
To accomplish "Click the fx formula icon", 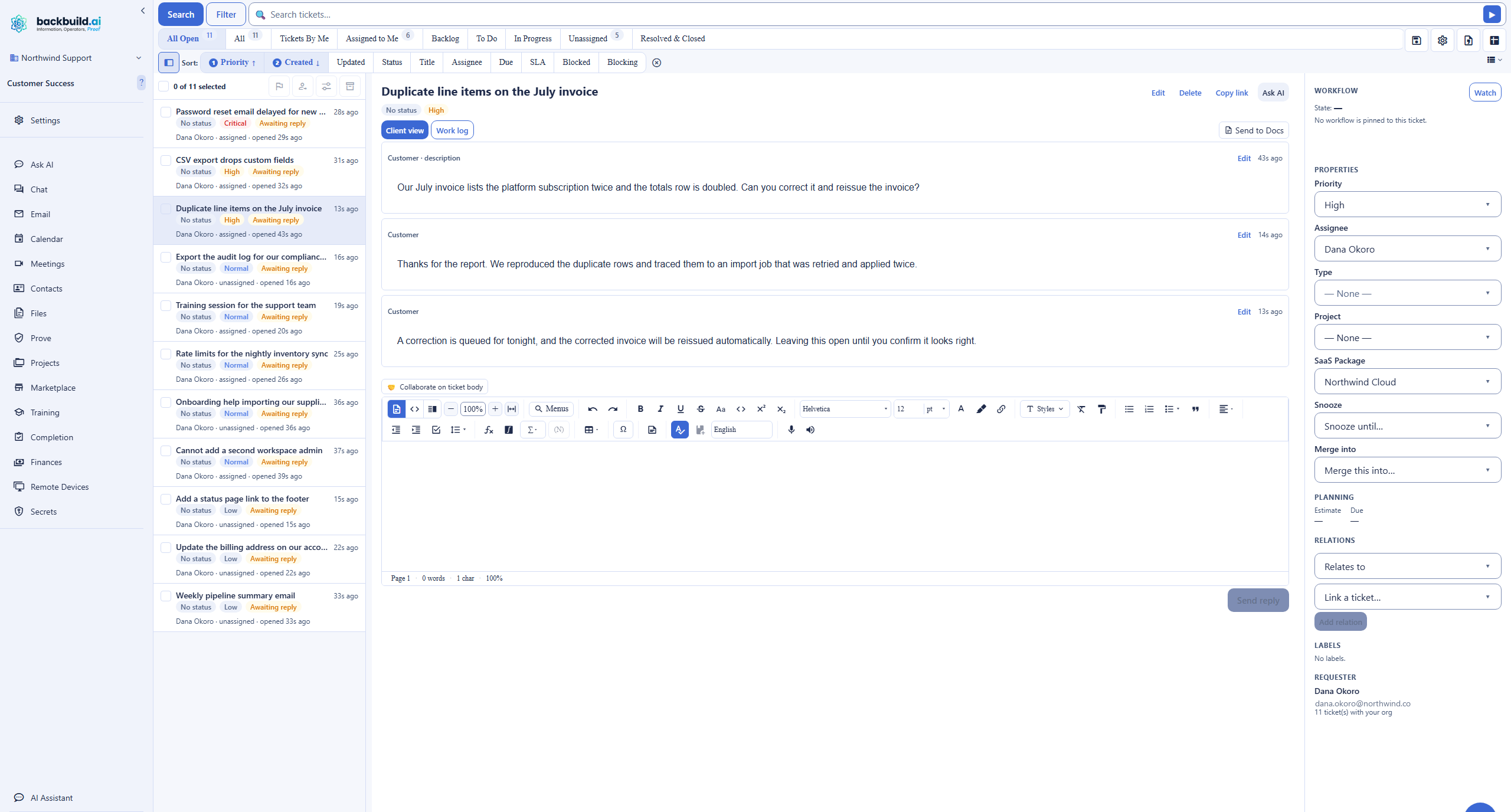I will [489, 430].
